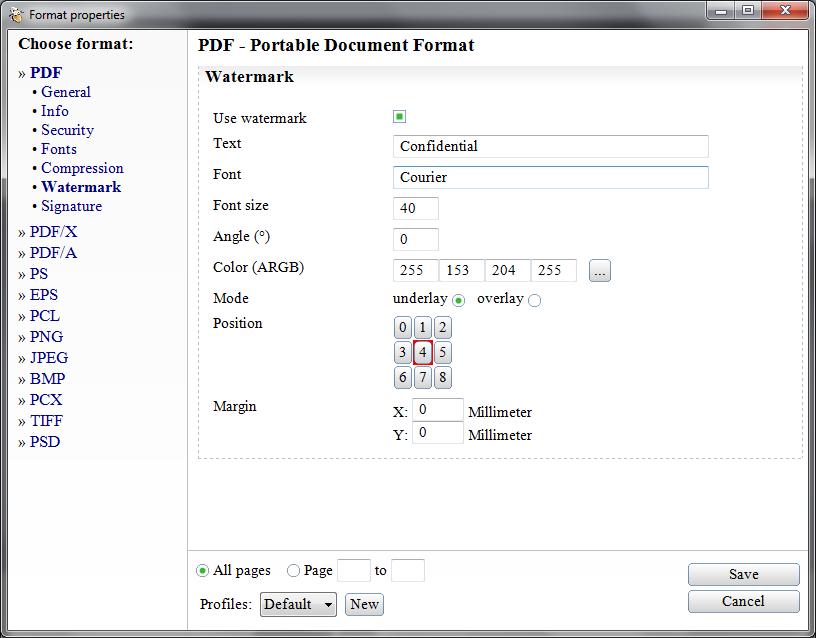Viewport: 816px width, 638px height.
Task: Choose the Page range radio button
Action: coord(294,571)
